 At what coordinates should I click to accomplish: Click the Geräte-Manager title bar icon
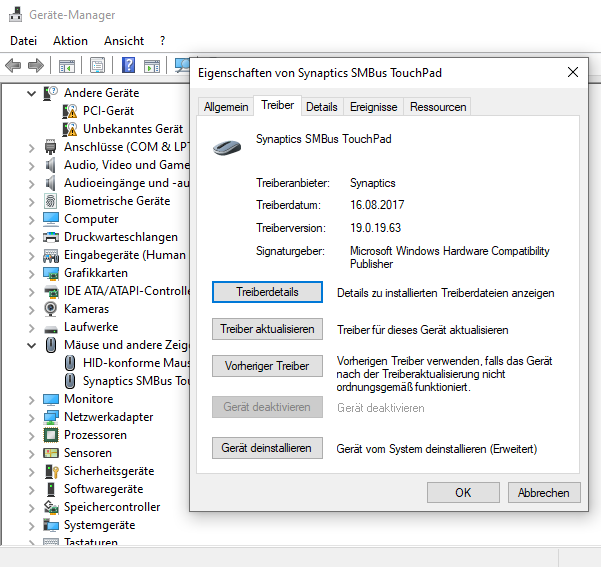click(x=15, y=15)
